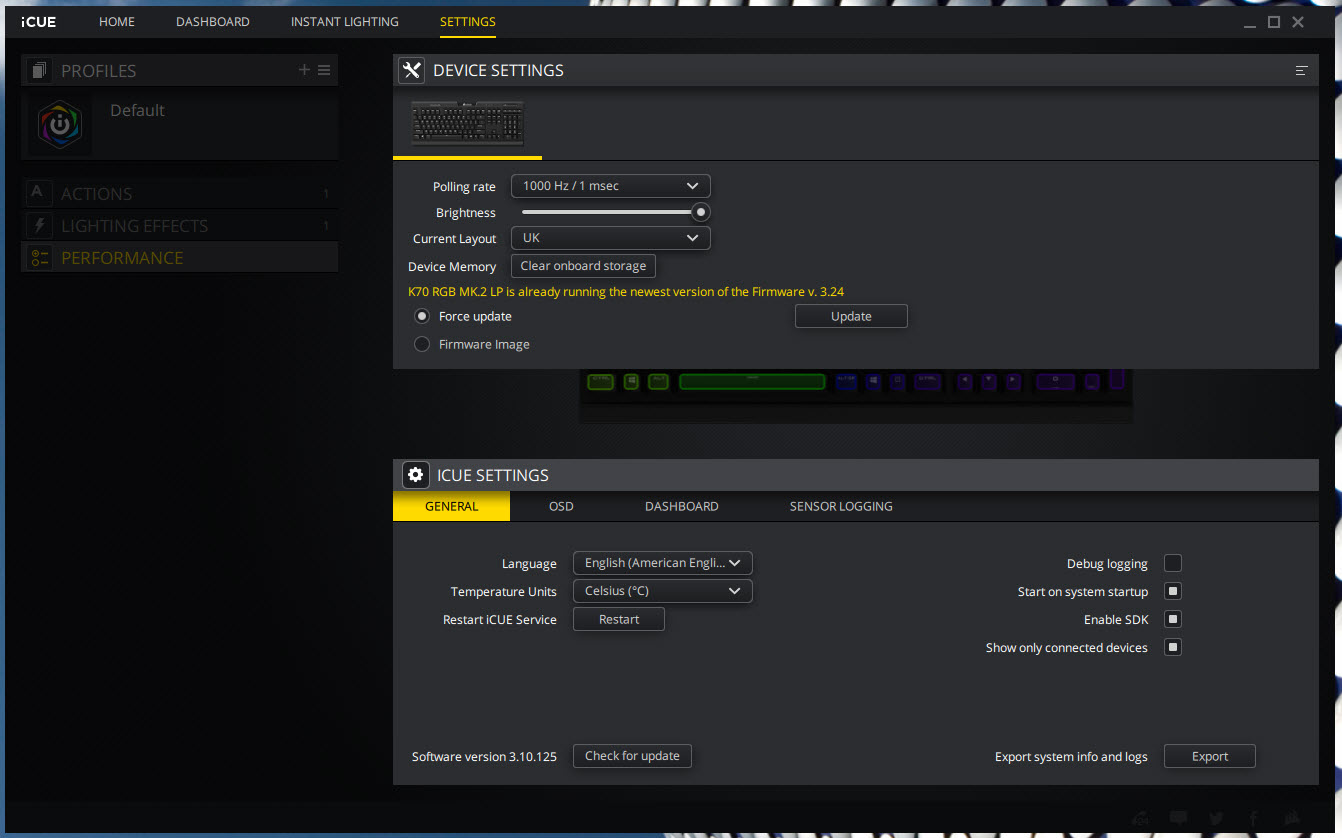Viewport: 1342px width, 838px height.
Task: Switch to Instant Lighting tab
Action: tap(344, 21)
